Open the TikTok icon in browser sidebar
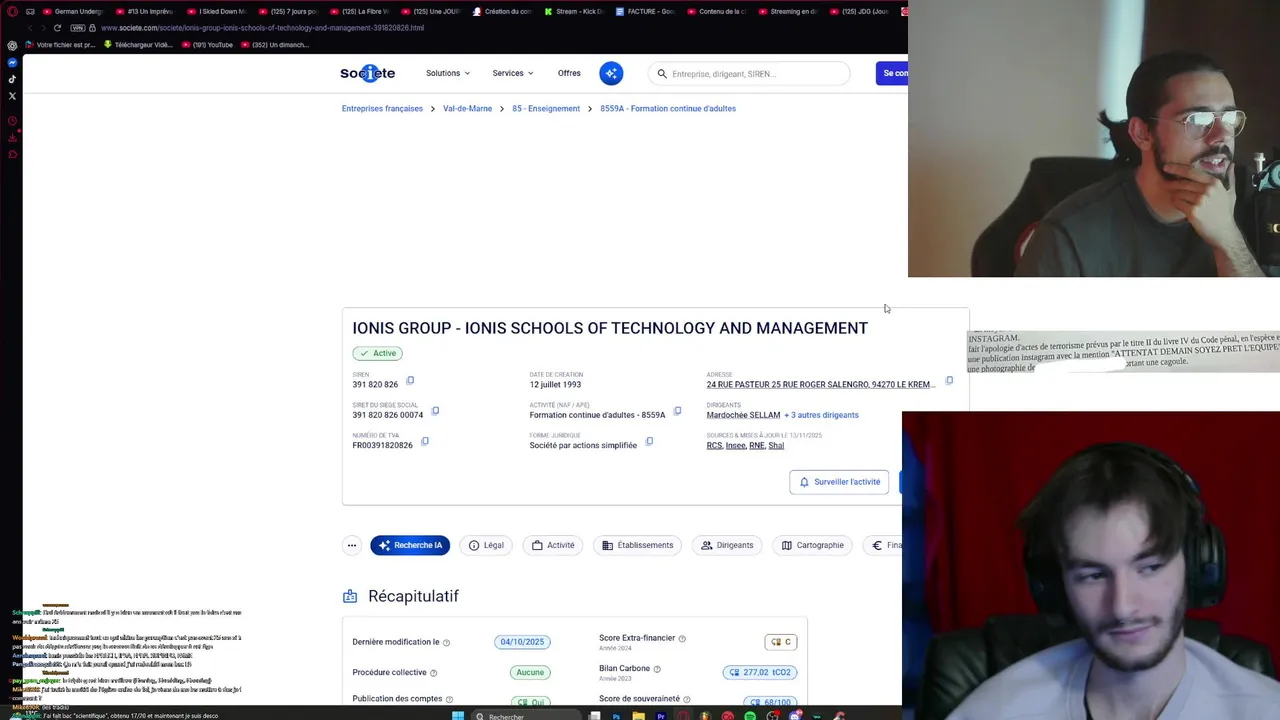The image size is (1280, 720). coord(12,79)
